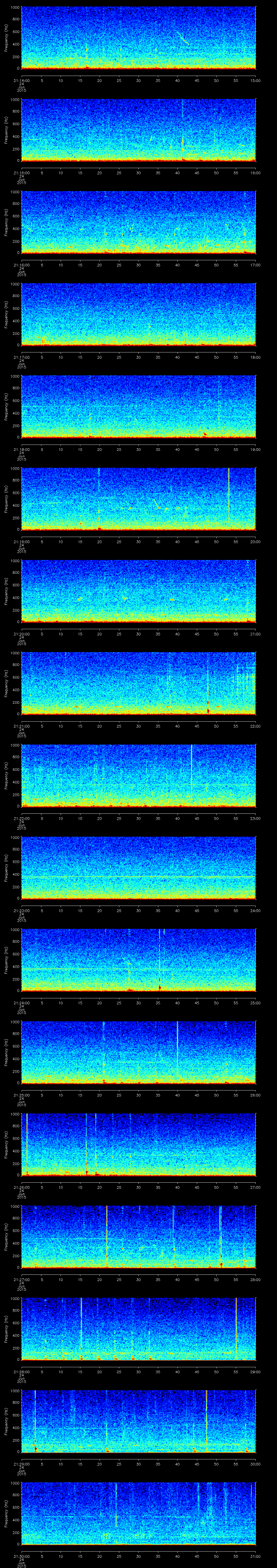Click the 21:29:00 start time label
Viewport: 277px width, 1568px height.
(21, 1464)
